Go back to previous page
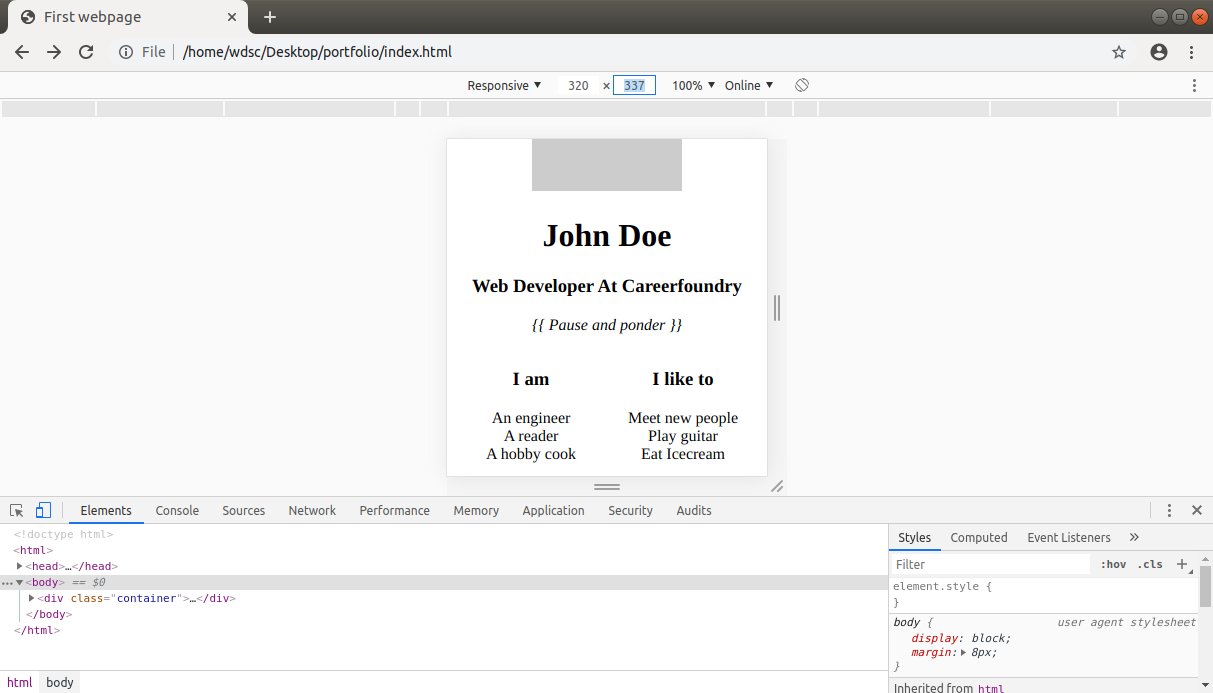This screenshot has height=693, width=1213. coord(22,52)
